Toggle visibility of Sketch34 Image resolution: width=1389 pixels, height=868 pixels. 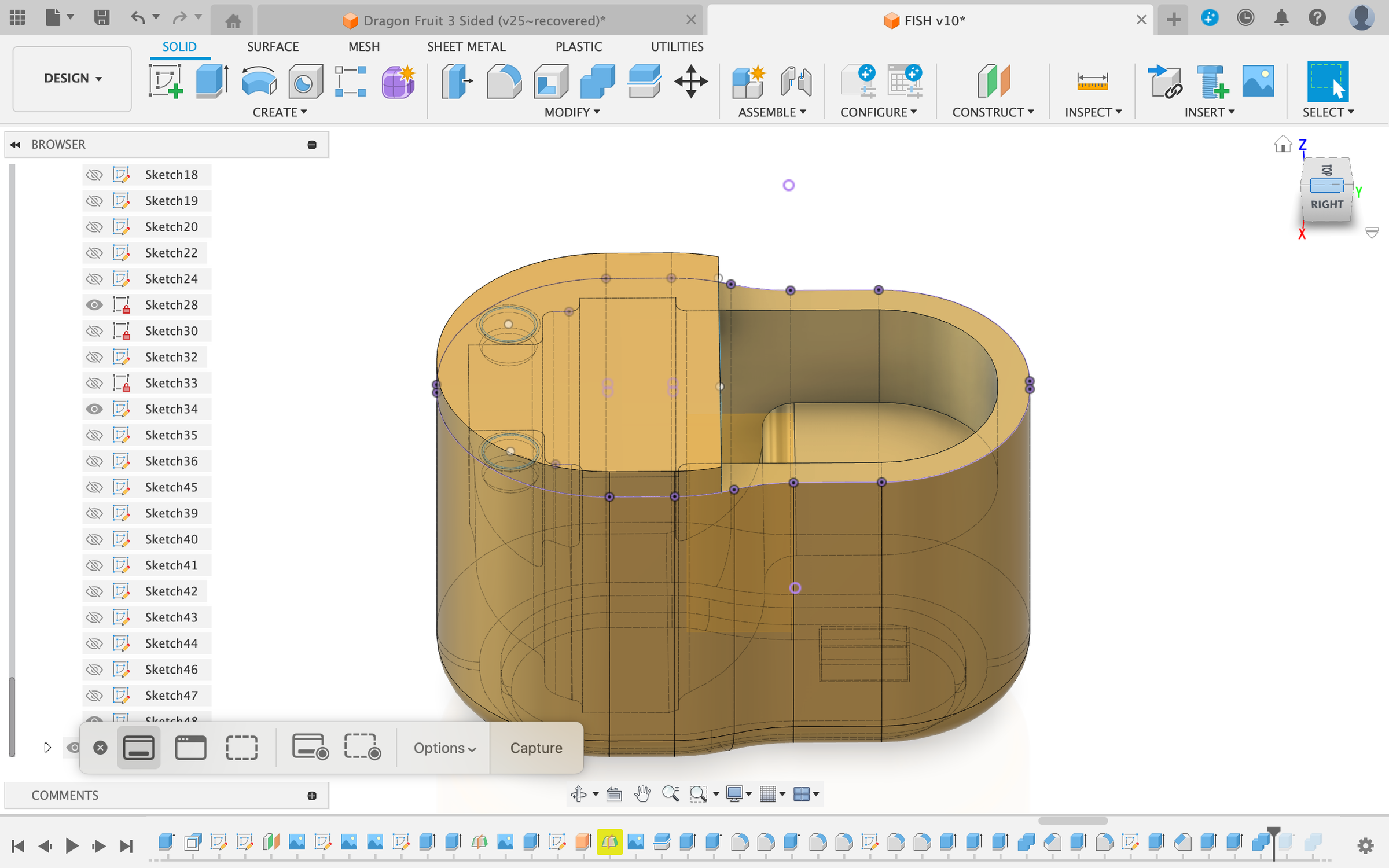click(94, 409)
